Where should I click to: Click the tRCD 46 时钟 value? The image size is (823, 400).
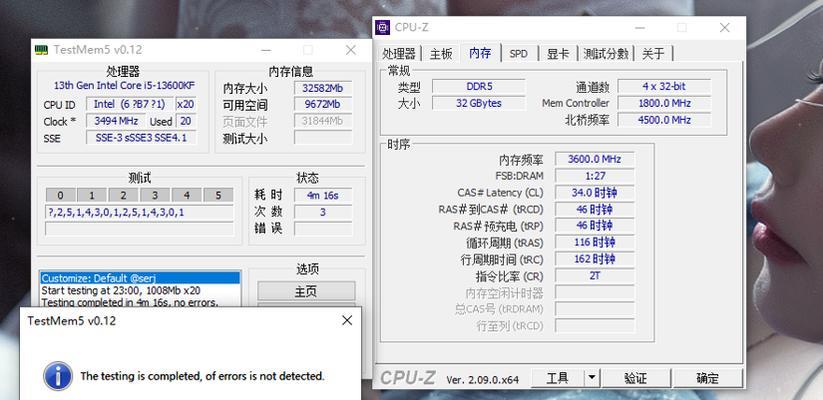click(x=595, y=209)
